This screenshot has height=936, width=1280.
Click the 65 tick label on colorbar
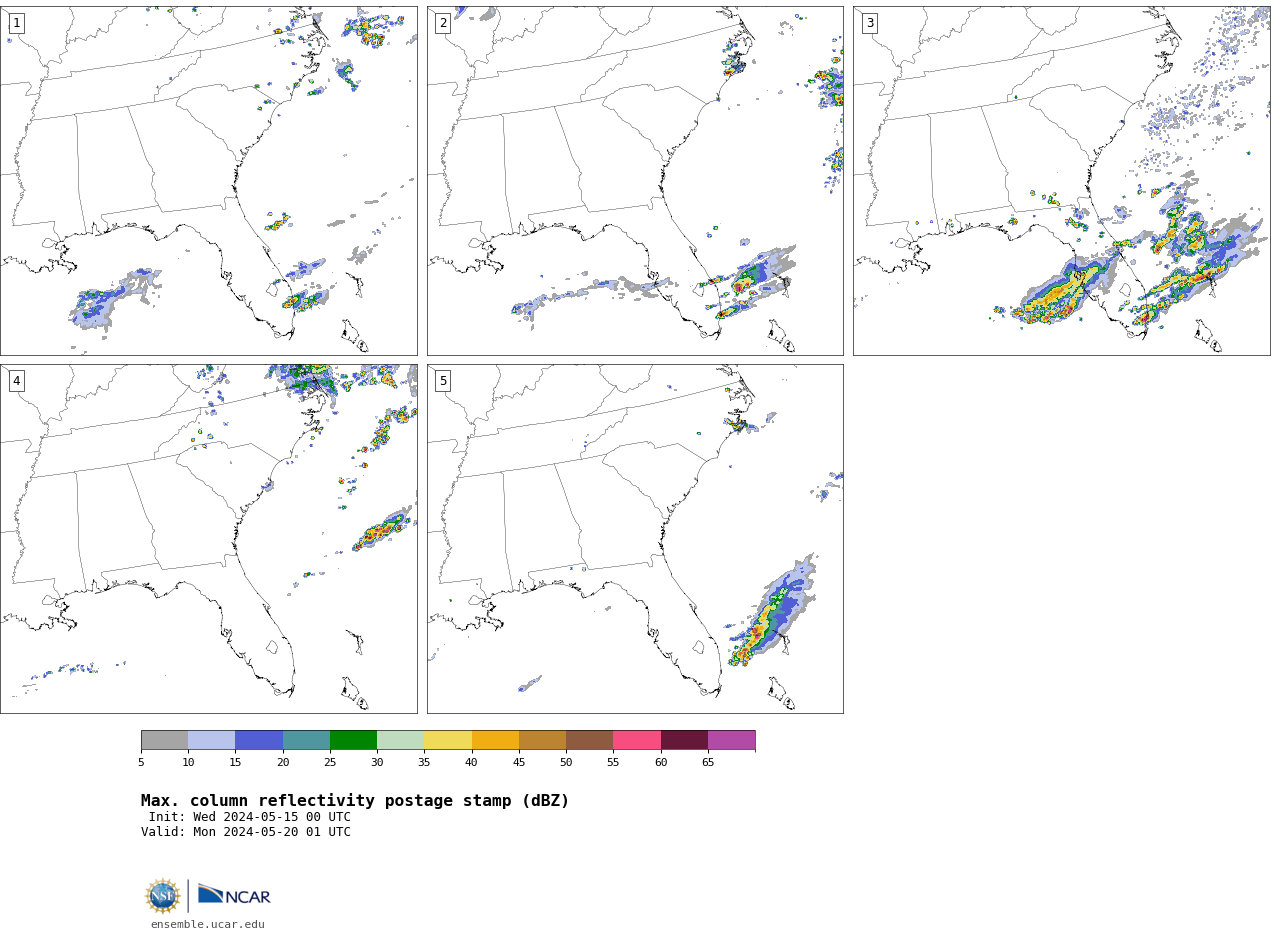pyautogui.click(x=708, y=763)
